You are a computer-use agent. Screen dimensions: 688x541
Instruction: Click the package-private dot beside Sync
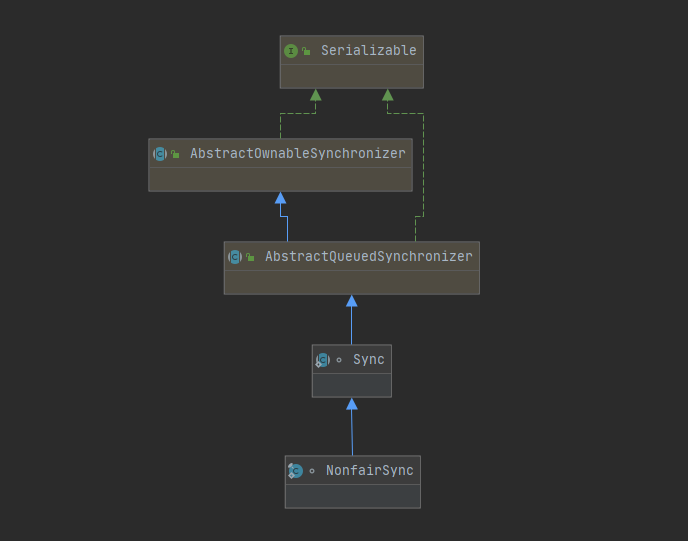coord(339,360)
